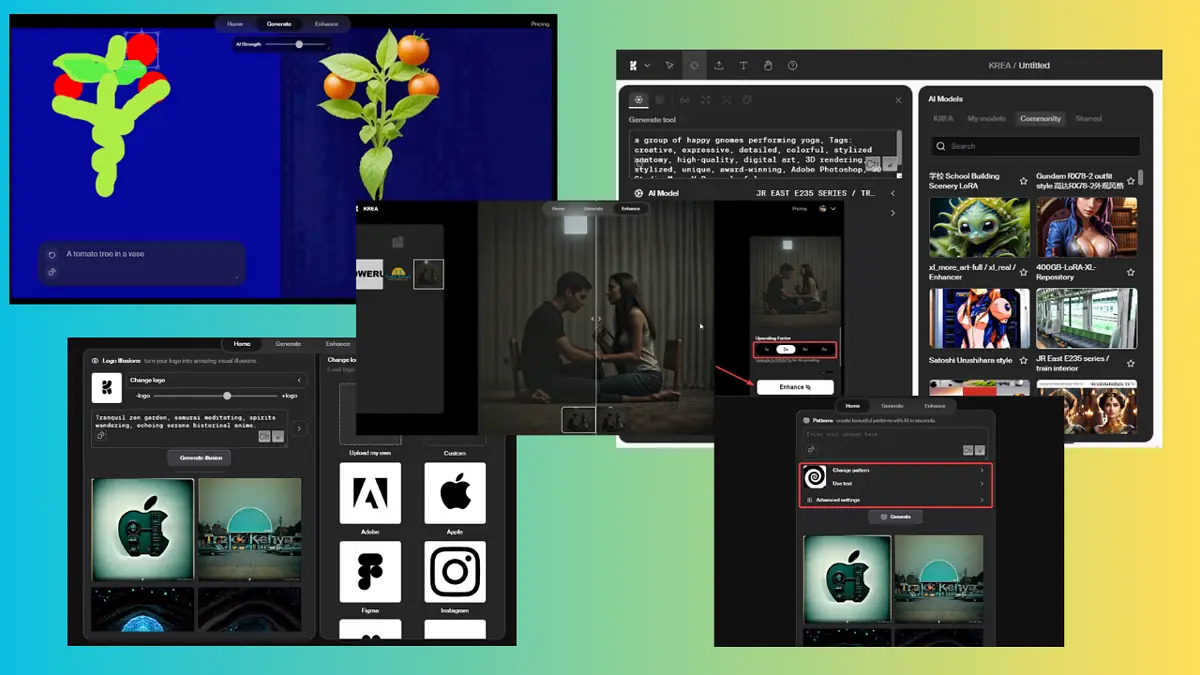The height and width of the screenshot is (675, 1200).
Task: Open the Change logo dropdown
Action: coord(215,380)
